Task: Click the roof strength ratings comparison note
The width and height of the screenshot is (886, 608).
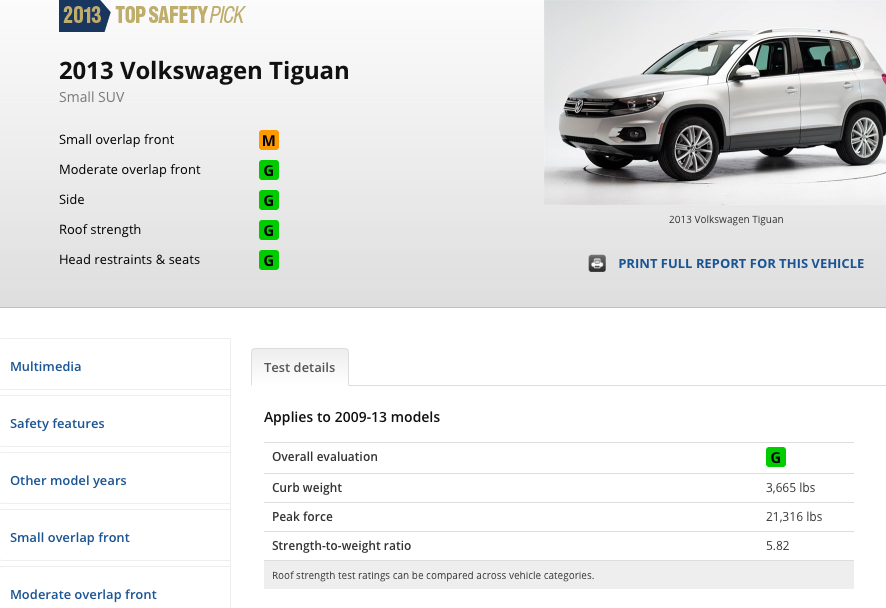Action: [433, 575]
